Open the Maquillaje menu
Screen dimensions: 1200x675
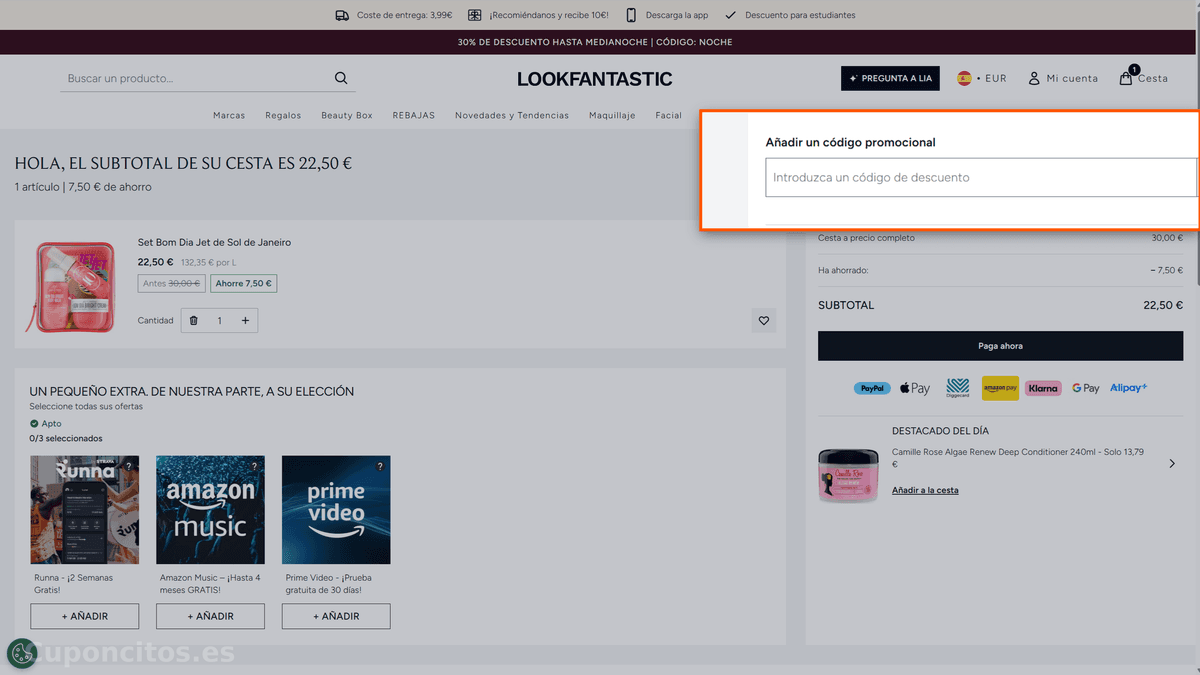[612, 115]
